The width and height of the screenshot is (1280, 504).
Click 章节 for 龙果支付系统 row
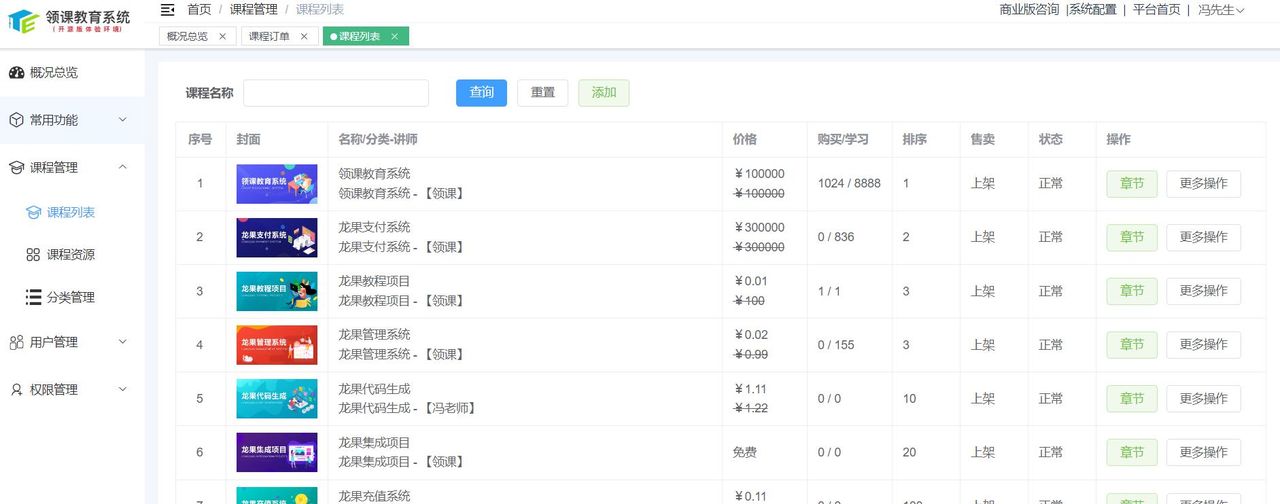tap(1132, 238)
